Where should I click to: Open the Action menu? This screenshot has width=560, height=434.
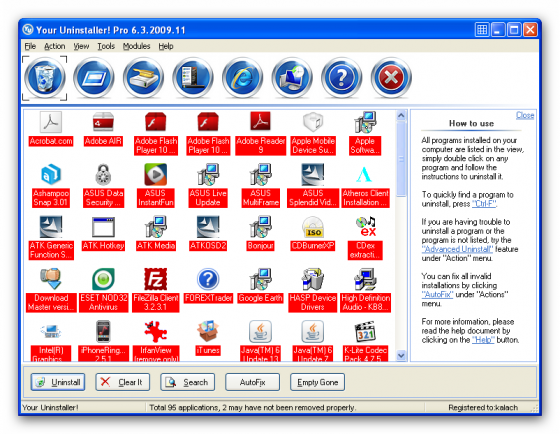point(55,46)
